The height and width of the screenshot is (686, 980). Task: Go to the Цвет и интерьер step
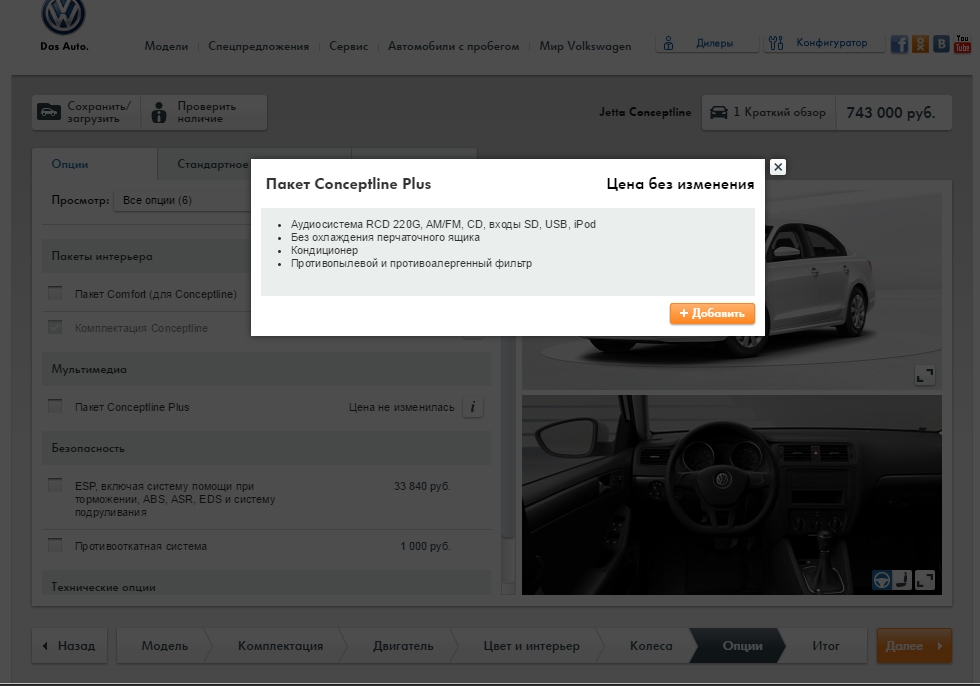(531, 646)
